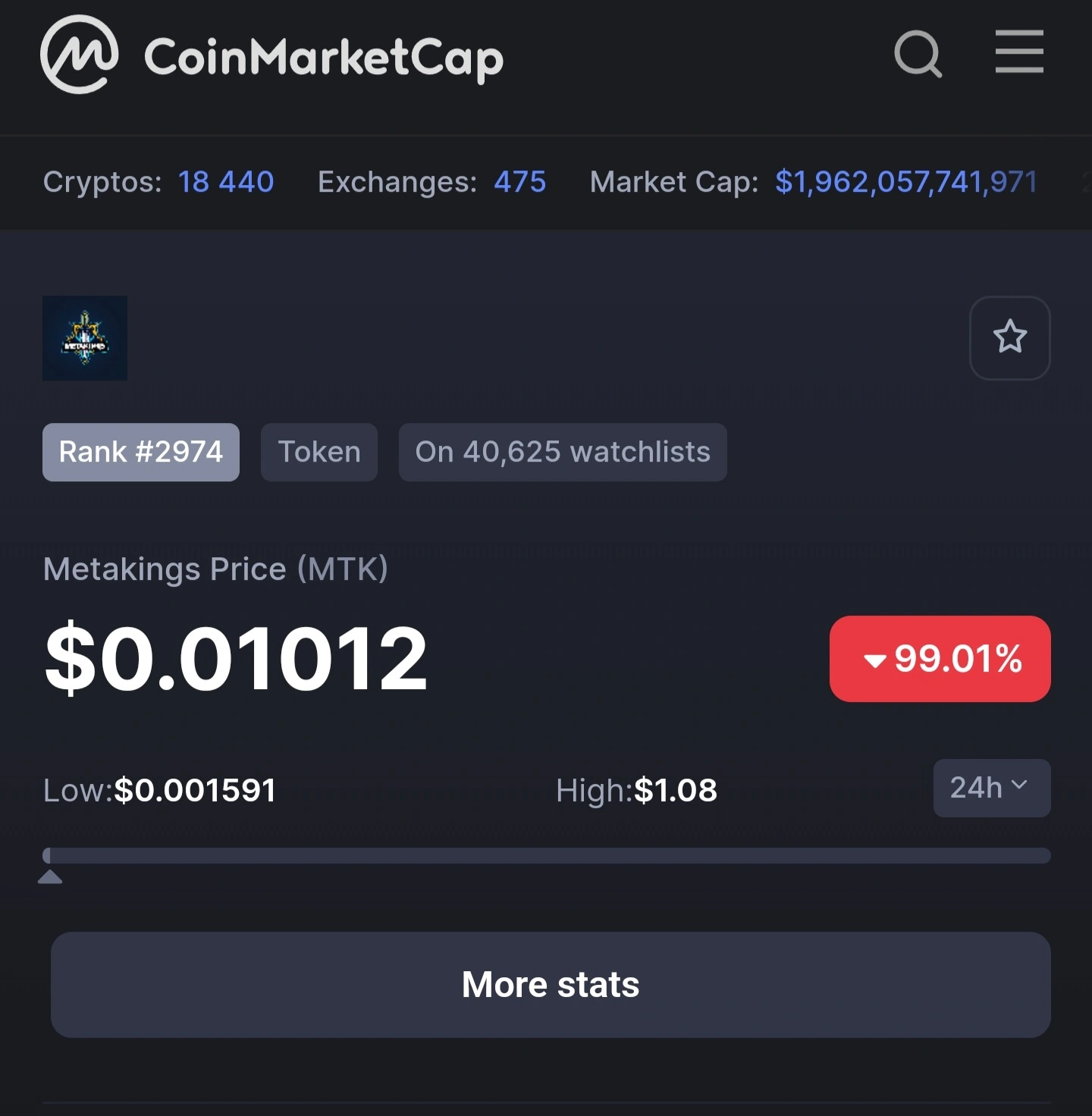This screenshot has width=1092, height=1116.
Task: Click the red 99.01% change badge
Action: coord(940,659)
